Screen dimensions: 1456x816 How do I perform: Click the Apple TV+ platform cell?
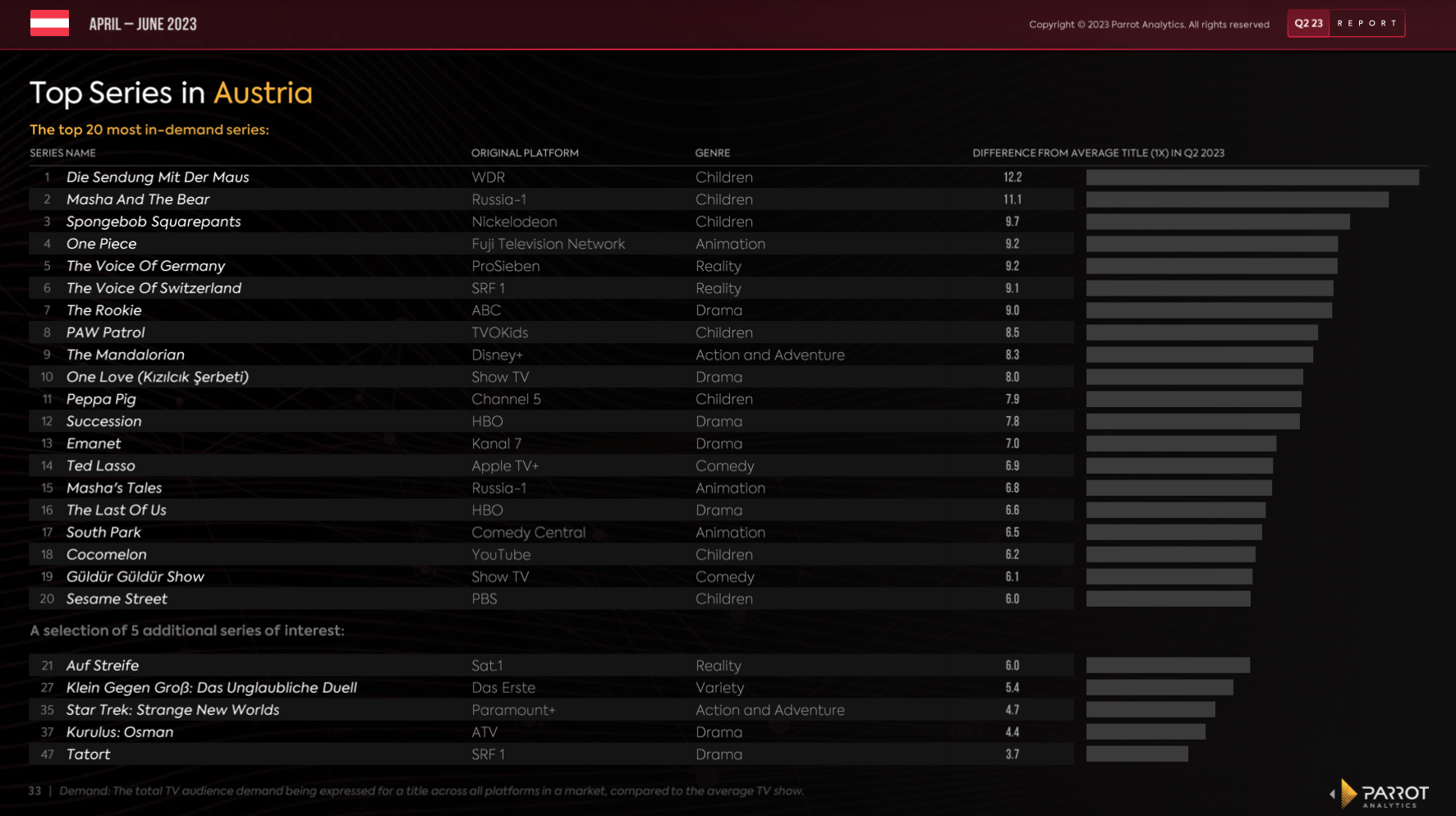point(505,465)
